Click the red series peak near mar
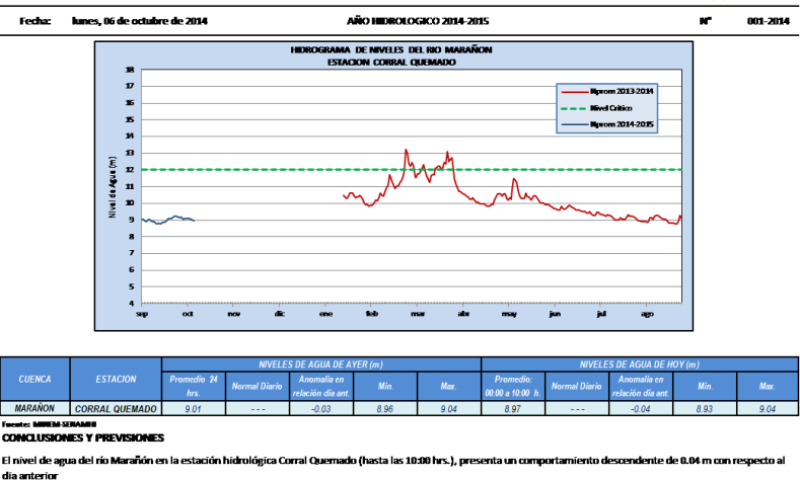Screen dimensions: 800x500 (x=406, y=151)
